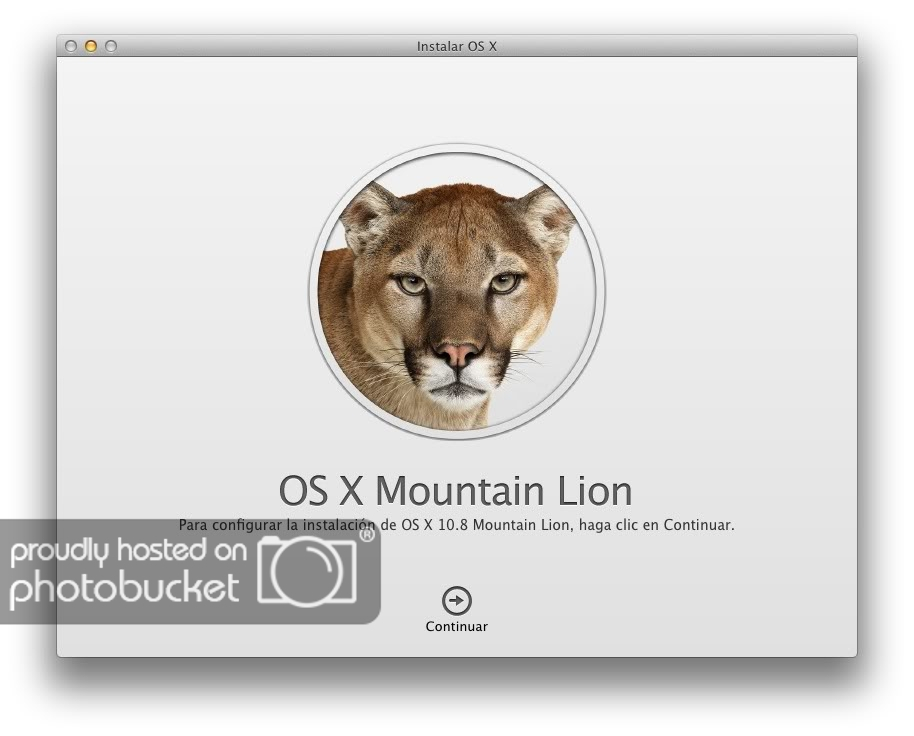Image resolution: width=914 pixels, height=736 pixels.
Task: Close the Instalar OS X window
Action: [71, 46]
